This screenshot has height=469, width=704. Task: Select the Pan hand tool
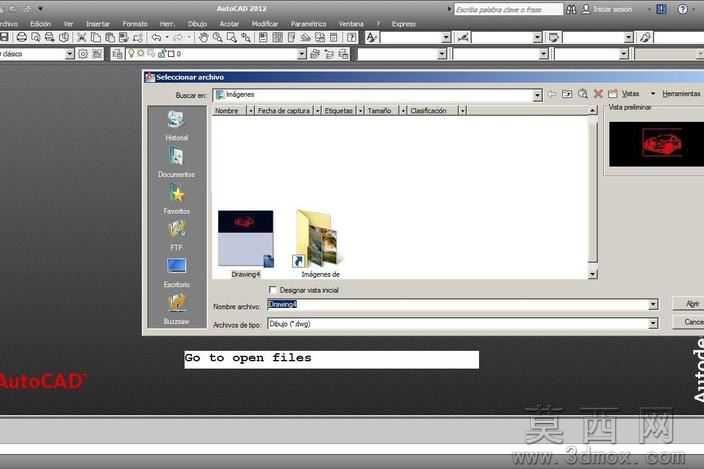pos(203,37)
